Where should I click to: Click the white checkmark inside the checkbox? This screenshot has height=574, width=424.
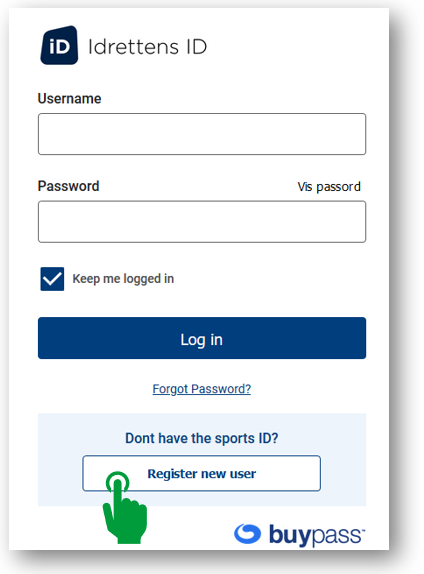tap(52, 279)
